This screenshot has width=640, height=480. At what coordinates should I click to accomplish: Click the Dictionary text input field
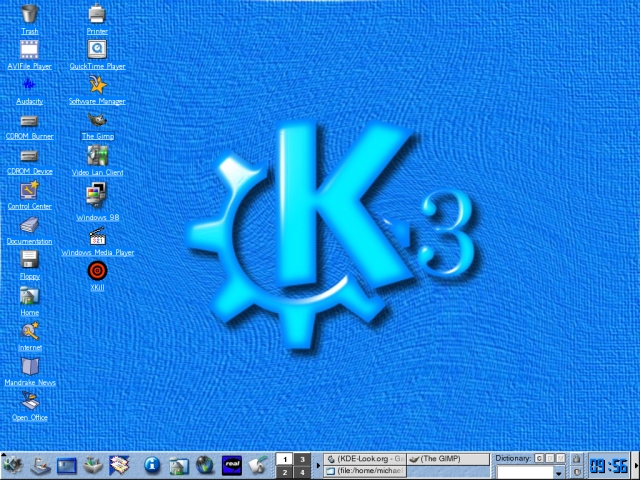point(525,473)
